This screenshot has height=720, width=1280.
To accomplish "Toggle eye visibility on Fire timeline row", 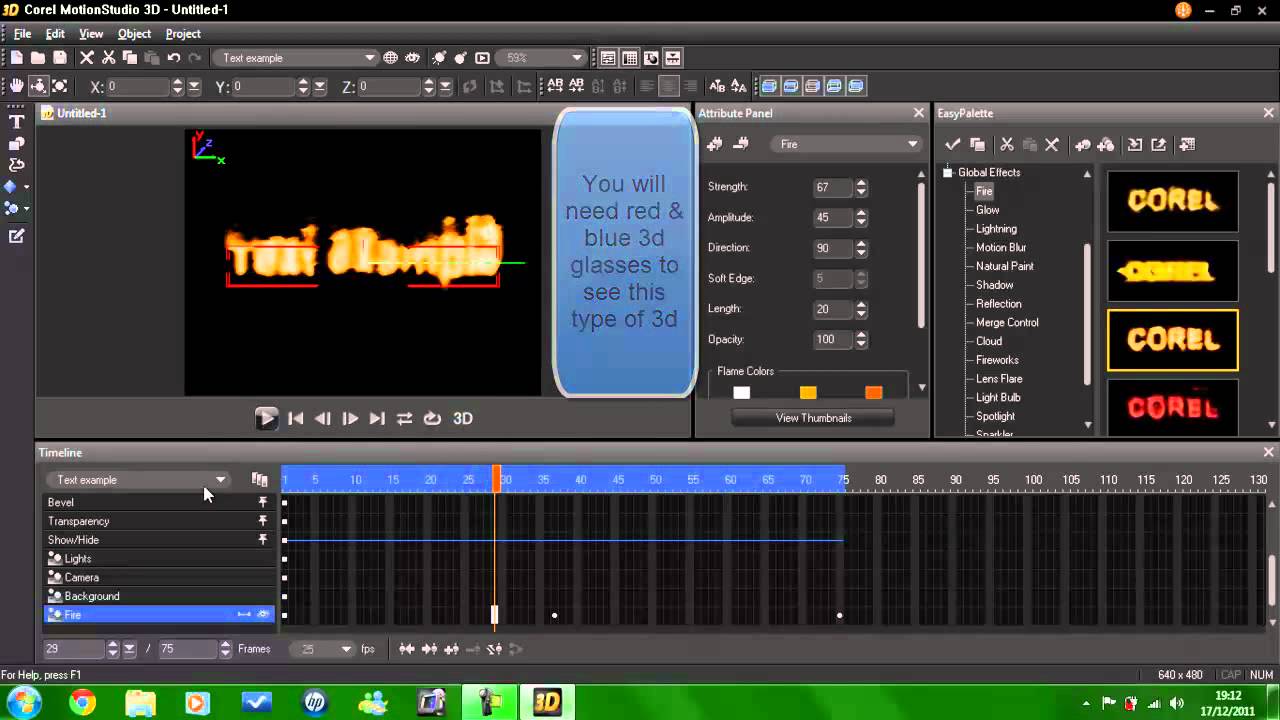I will coord(263,615).
